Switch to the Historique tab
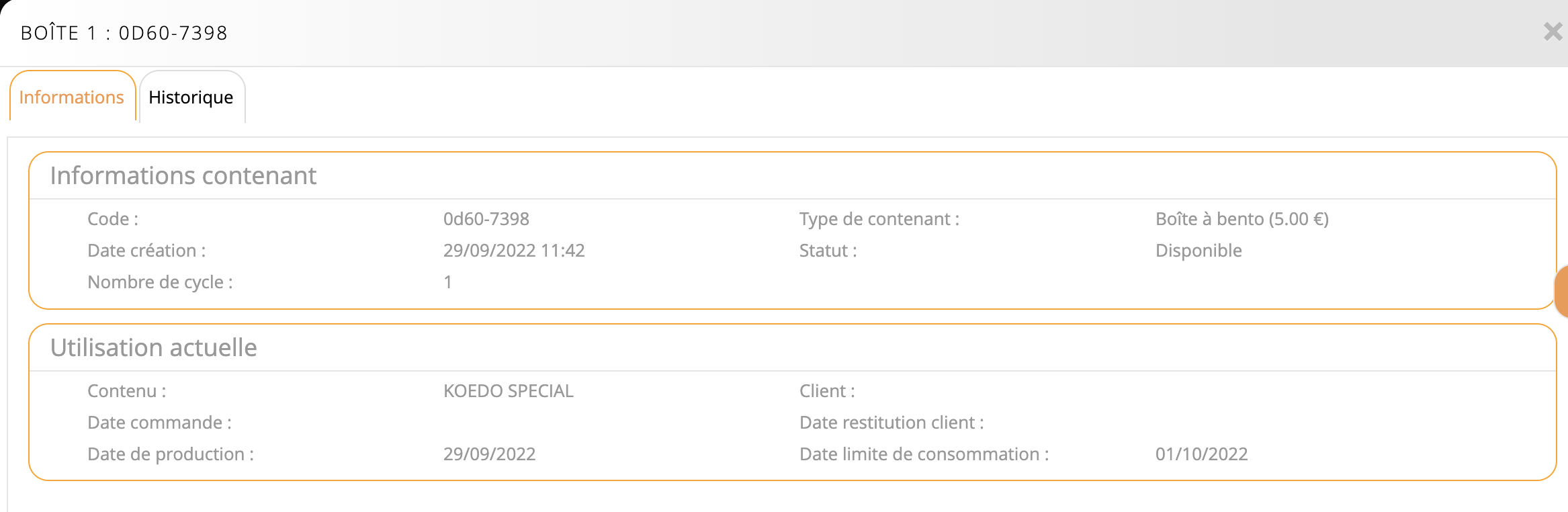The height and width of the screenshot is (512, 1568). pos(191,97)
